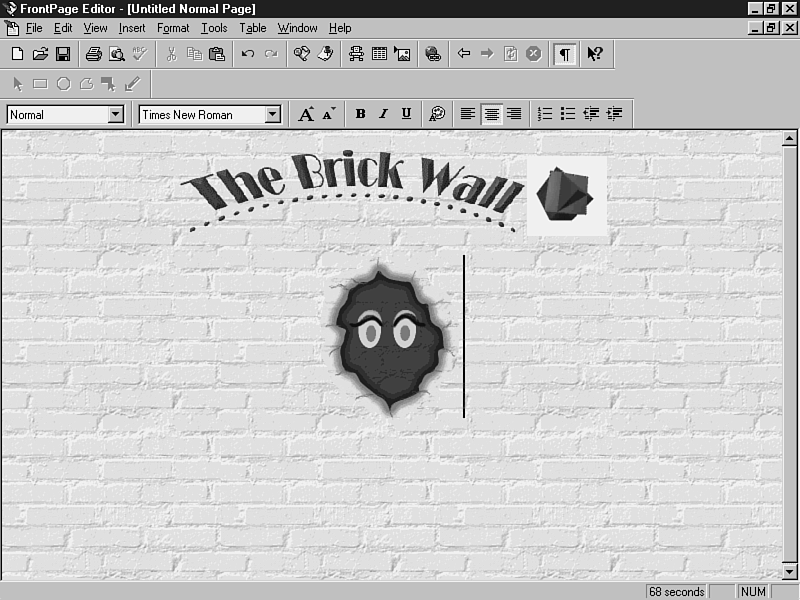Choose the Rectangle hotspot tool
Image resolution: width=800 pixels, height=600 pixels.
(x=40, y=84)
